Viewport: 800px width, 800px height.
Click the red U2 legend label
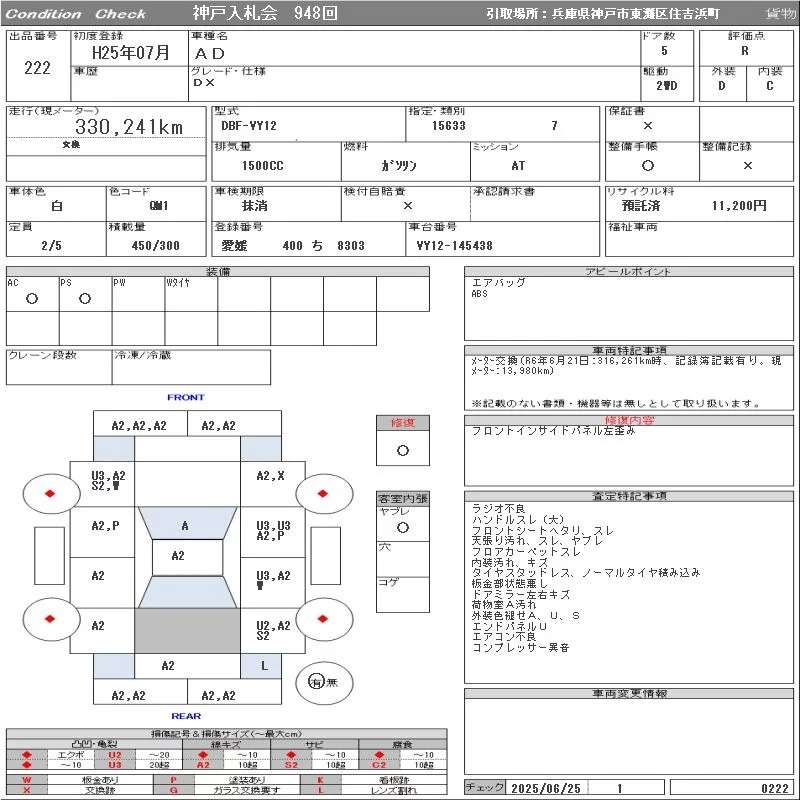[x=115, y=755]
